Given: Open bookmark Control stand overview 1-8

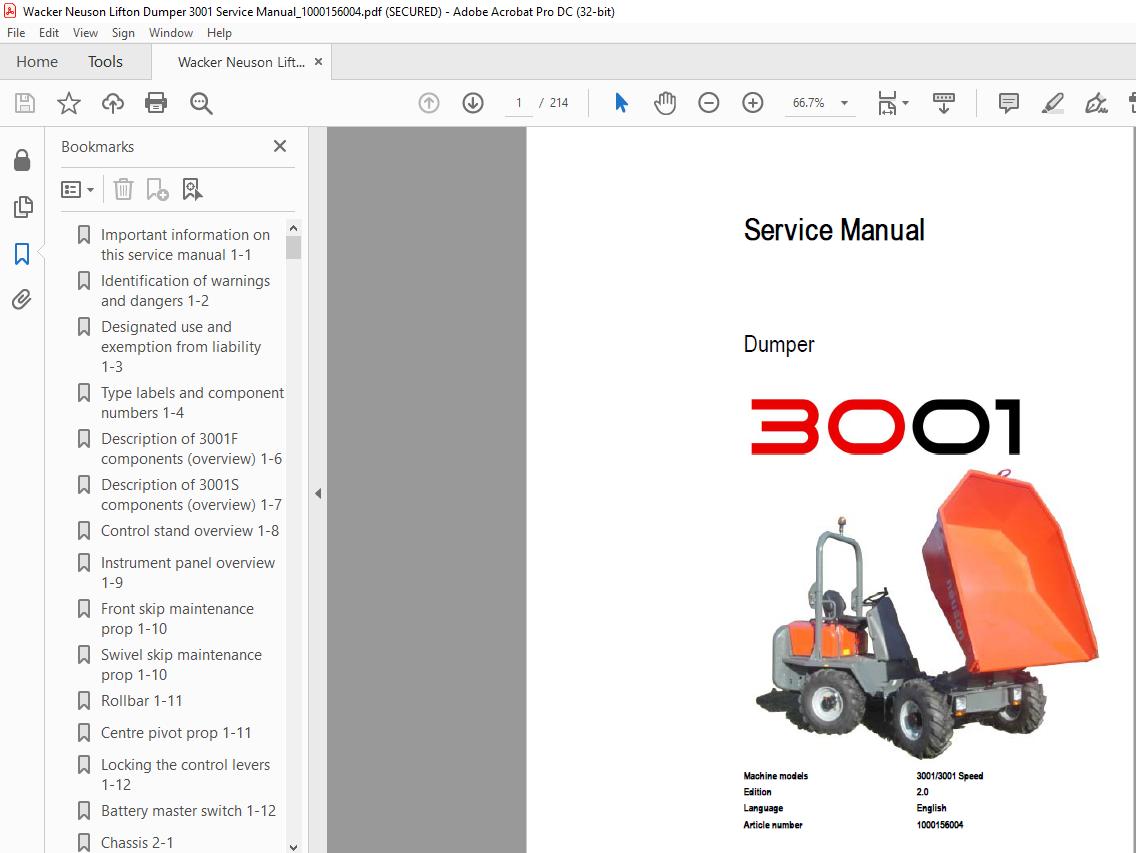Looking at the screenshot, I should 190,530.
